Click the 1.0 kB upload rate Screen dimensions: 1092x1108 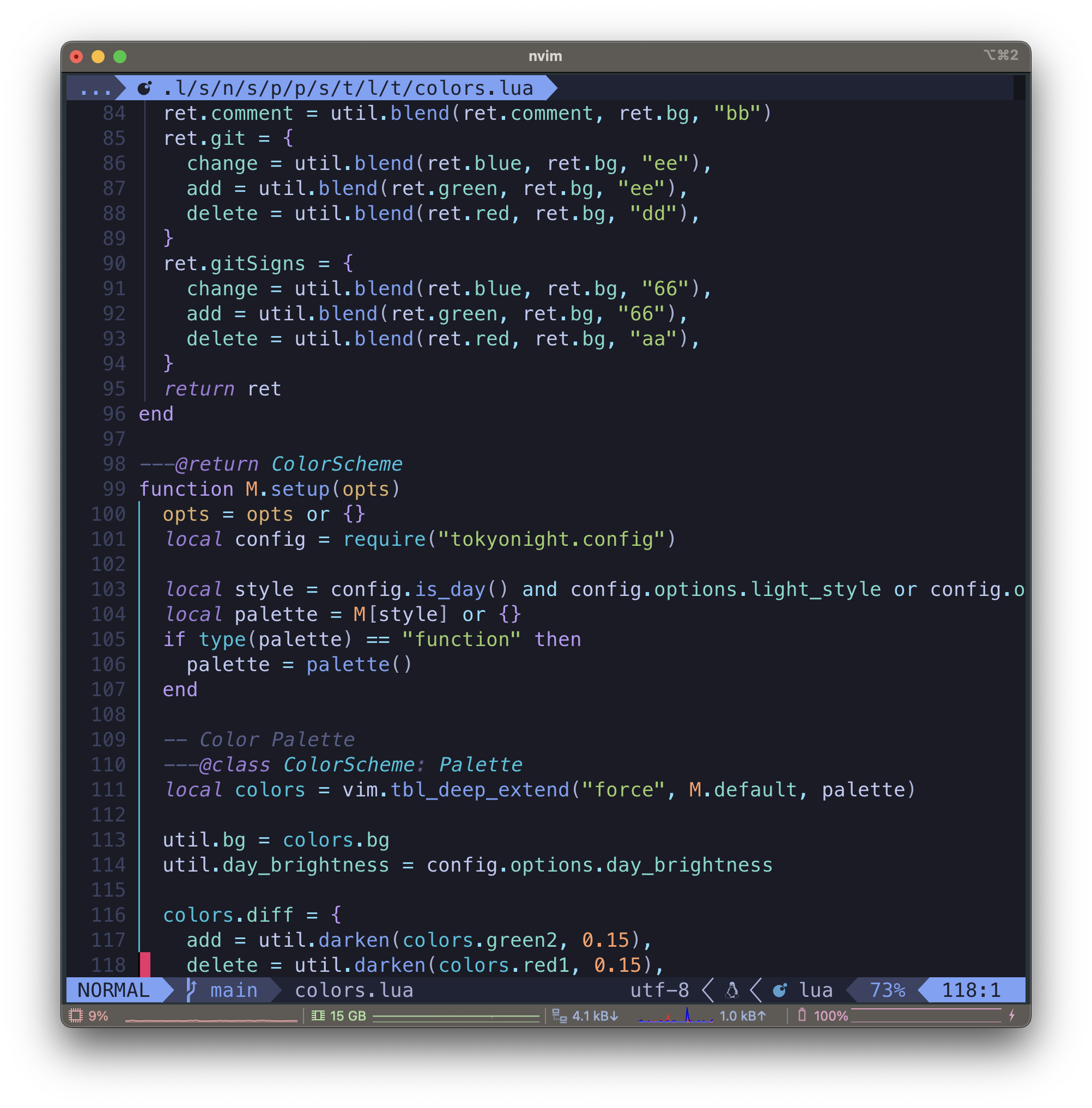[743, 1016]
